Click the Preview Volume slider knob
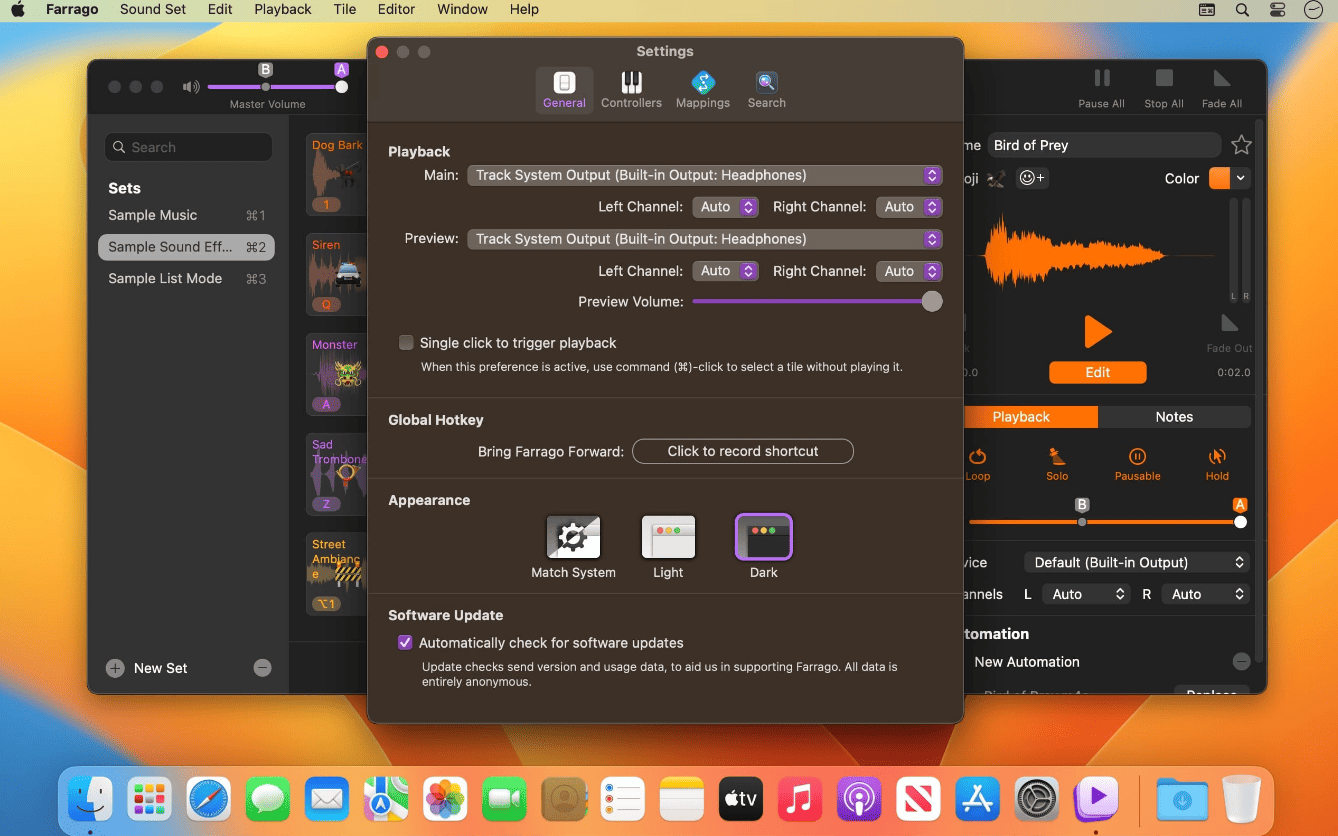Viewport: 1338px width, 836px height. tap(932, 302)
